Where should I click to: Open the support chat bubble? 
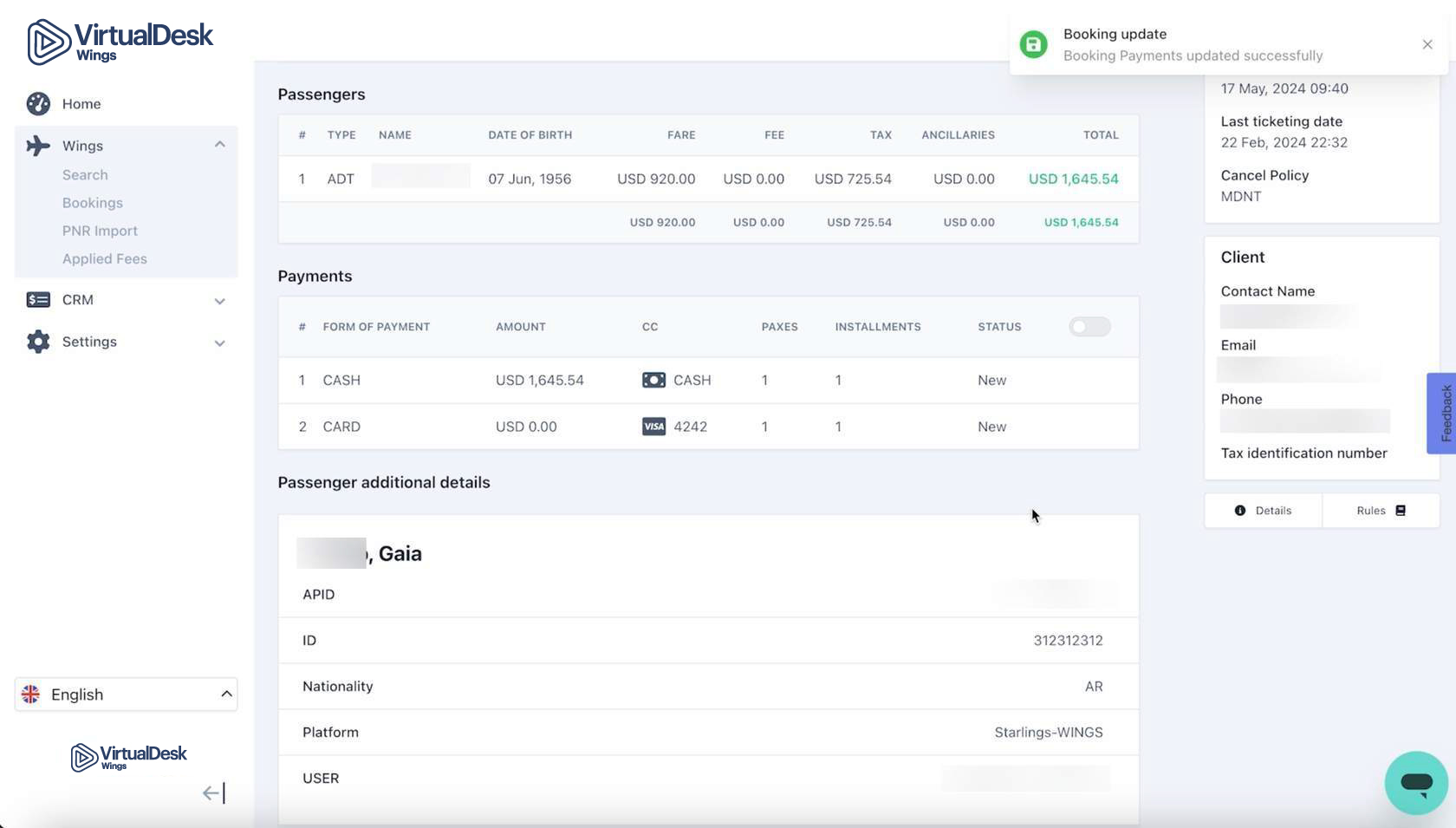1416,783
